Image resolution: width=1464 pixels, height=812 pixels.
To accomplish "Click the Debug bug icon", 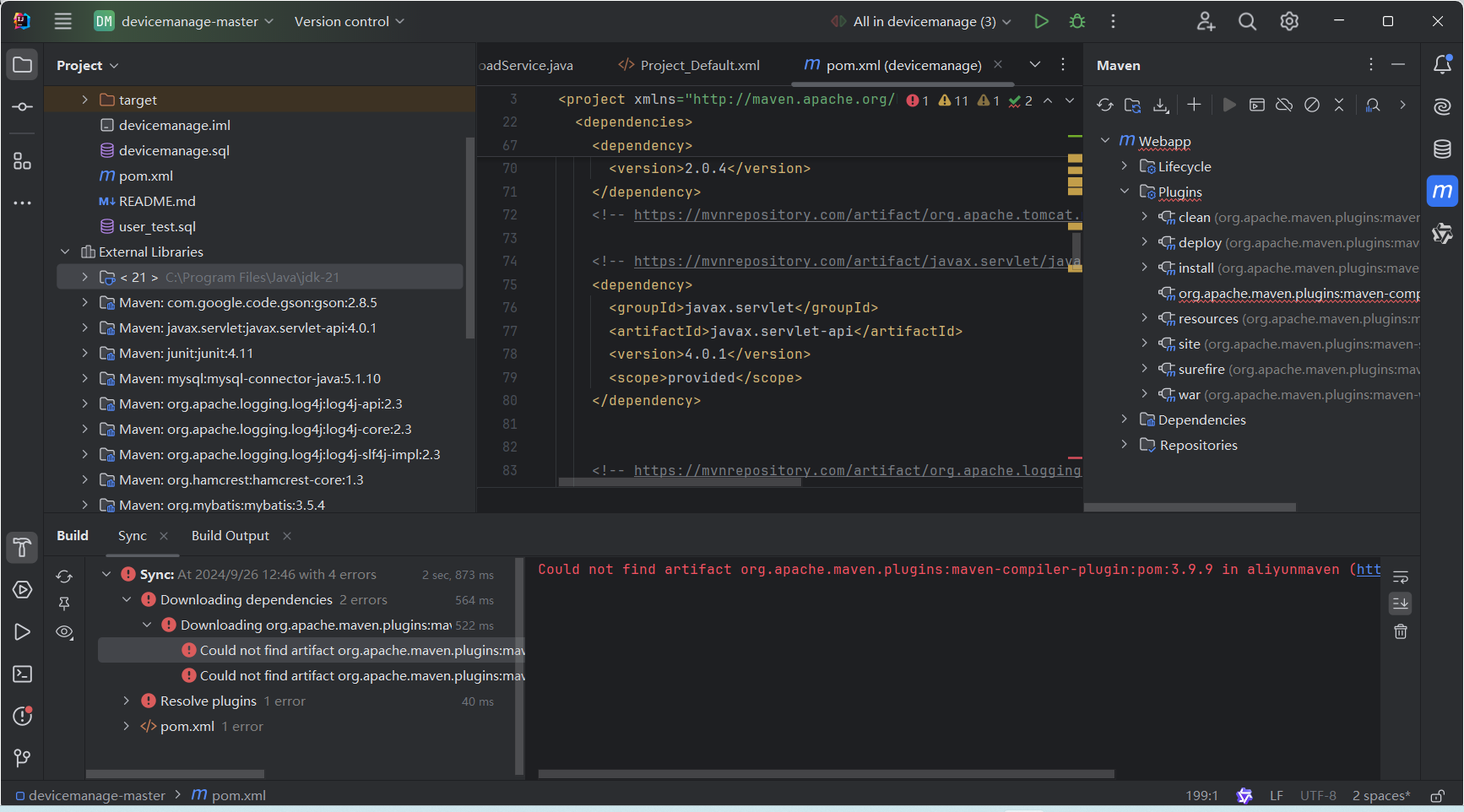I will tap(1077, 22).
